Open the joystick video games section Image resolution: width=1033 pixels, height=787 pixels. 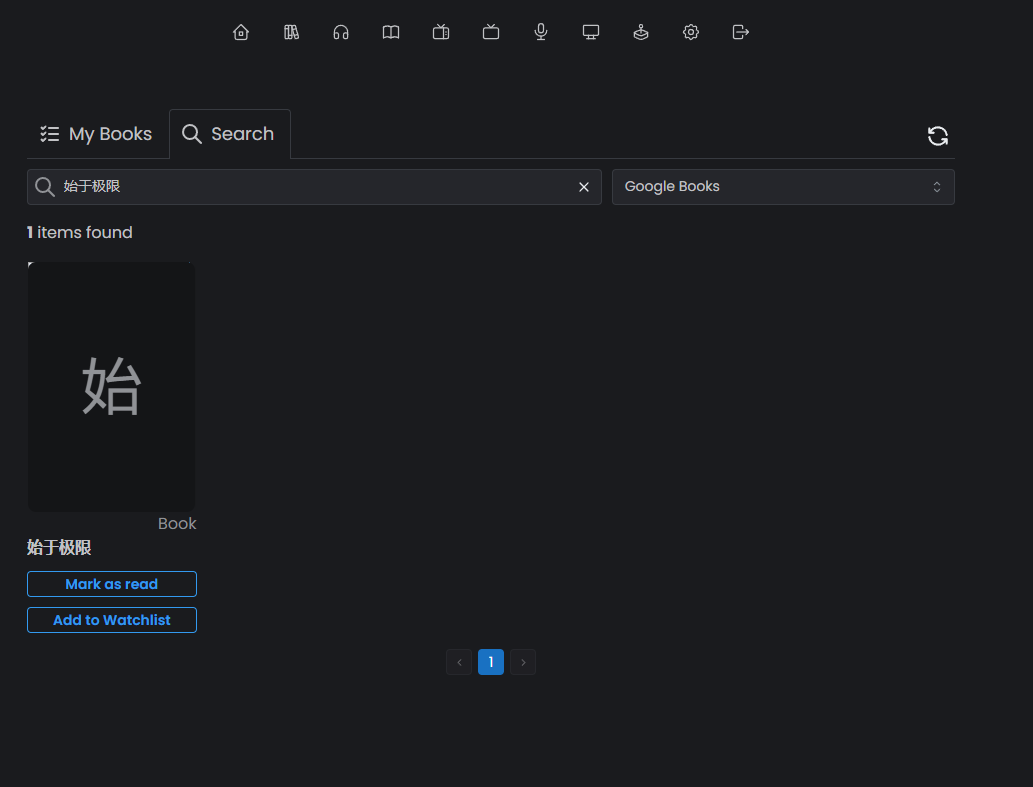tap(641, 32)
